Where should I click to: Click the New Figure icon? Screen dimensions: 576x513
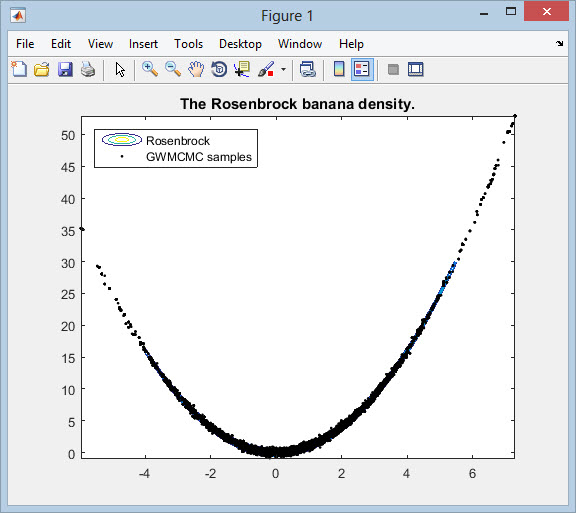(19, 69)
